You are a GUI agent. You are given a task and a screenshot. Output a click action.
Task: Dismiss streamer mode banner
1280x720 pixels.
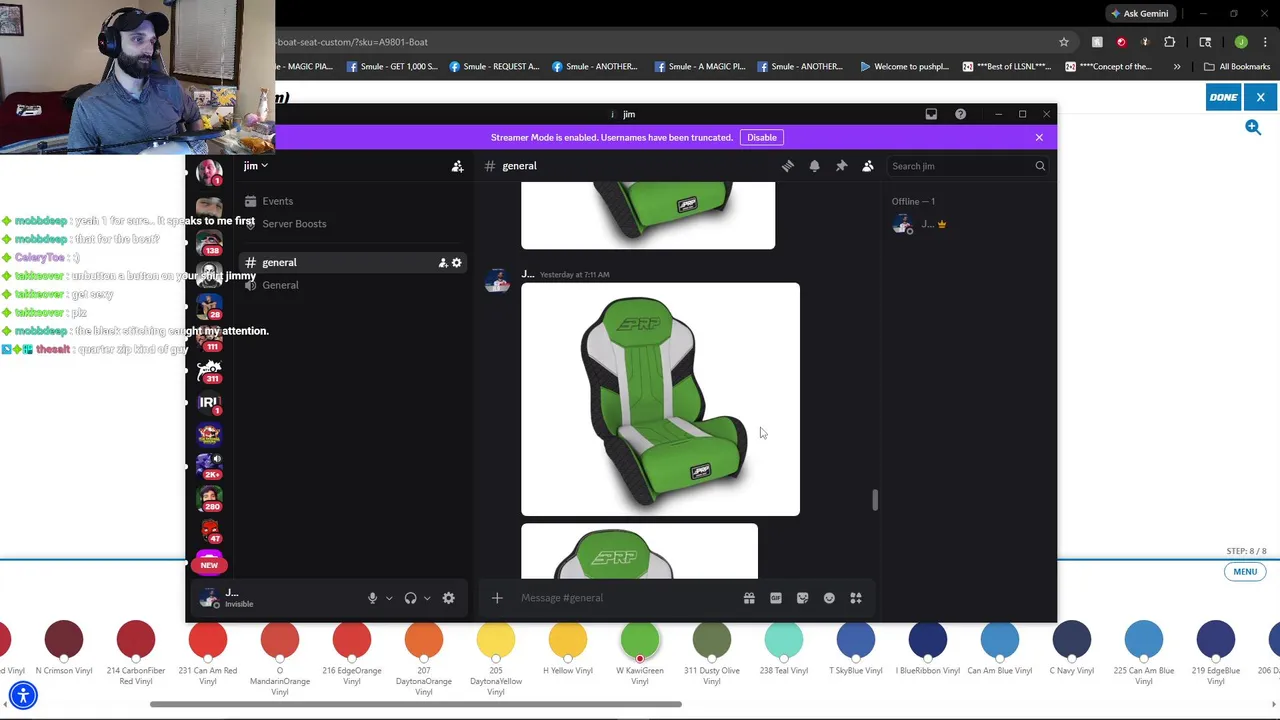(1039, 137)
